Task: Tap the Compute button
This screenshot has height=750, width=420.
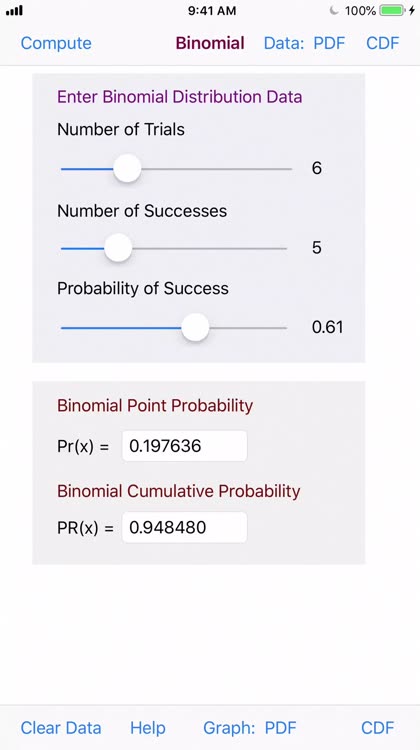Action: pos(56,43)
